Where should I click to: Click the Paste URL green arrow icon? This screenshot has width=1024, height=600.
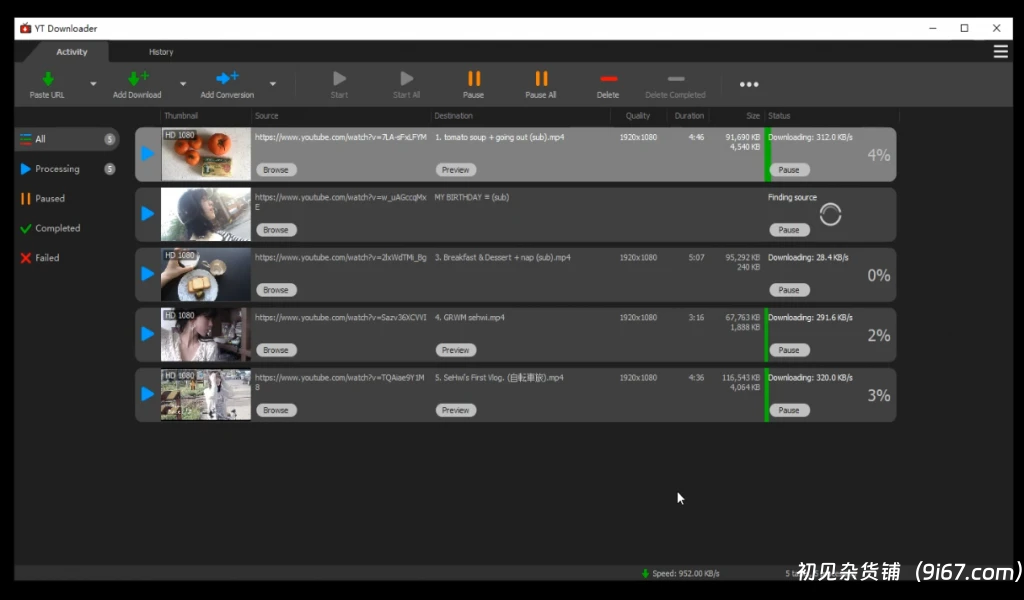[47, 78]
